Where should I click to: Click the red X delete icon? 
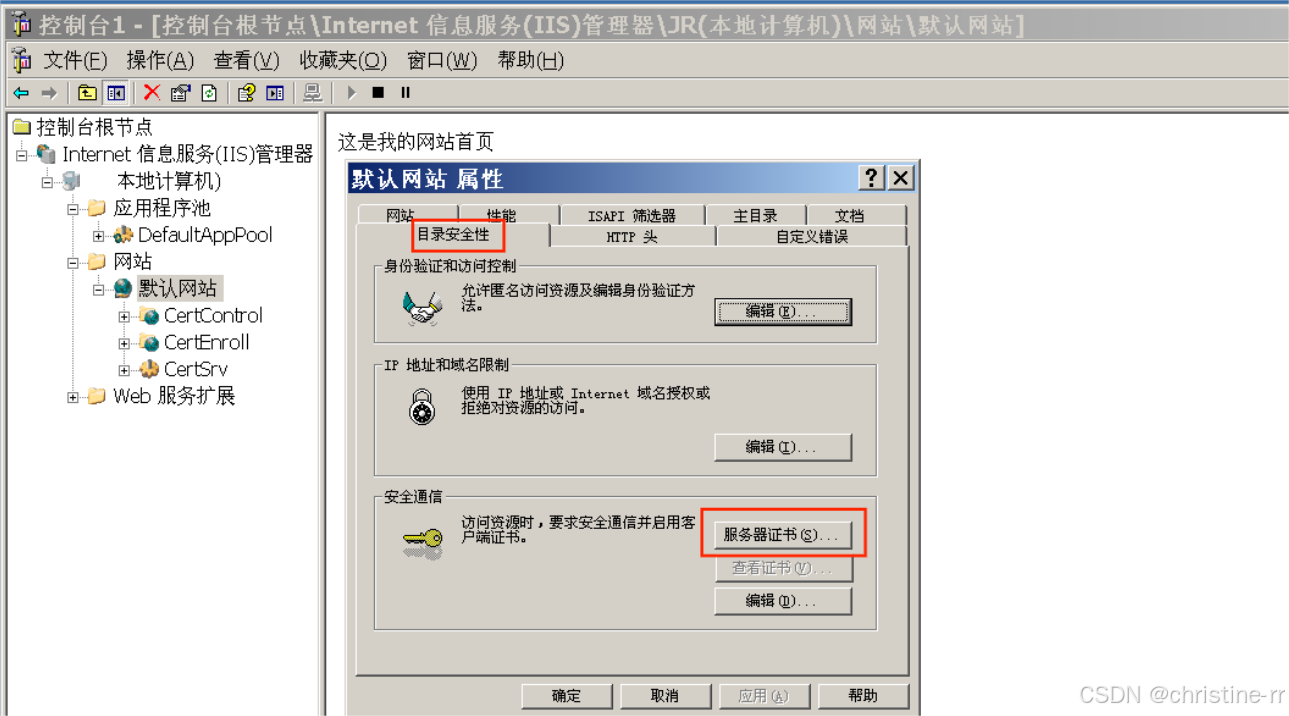click(x=152, y=93)
